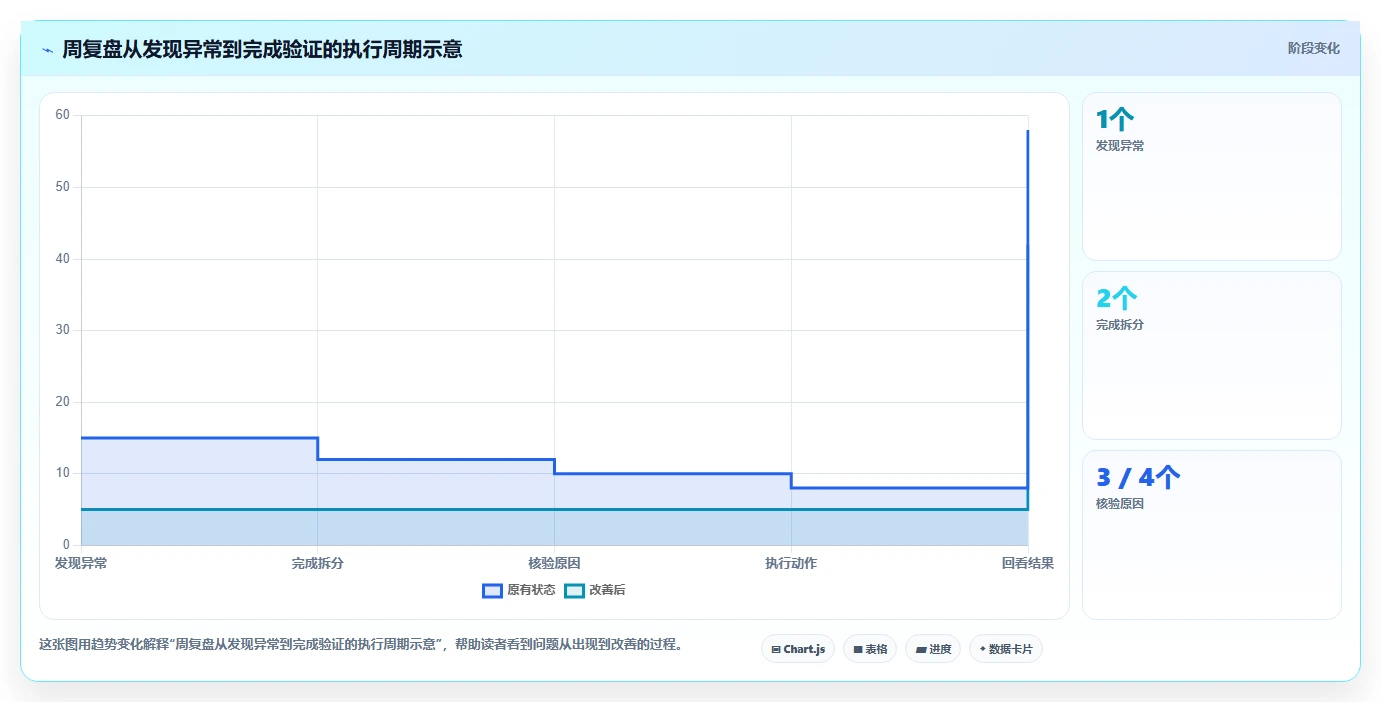The image size is (1381, 702).
Task: Select the 进度 tag
Action: point(933,649)
